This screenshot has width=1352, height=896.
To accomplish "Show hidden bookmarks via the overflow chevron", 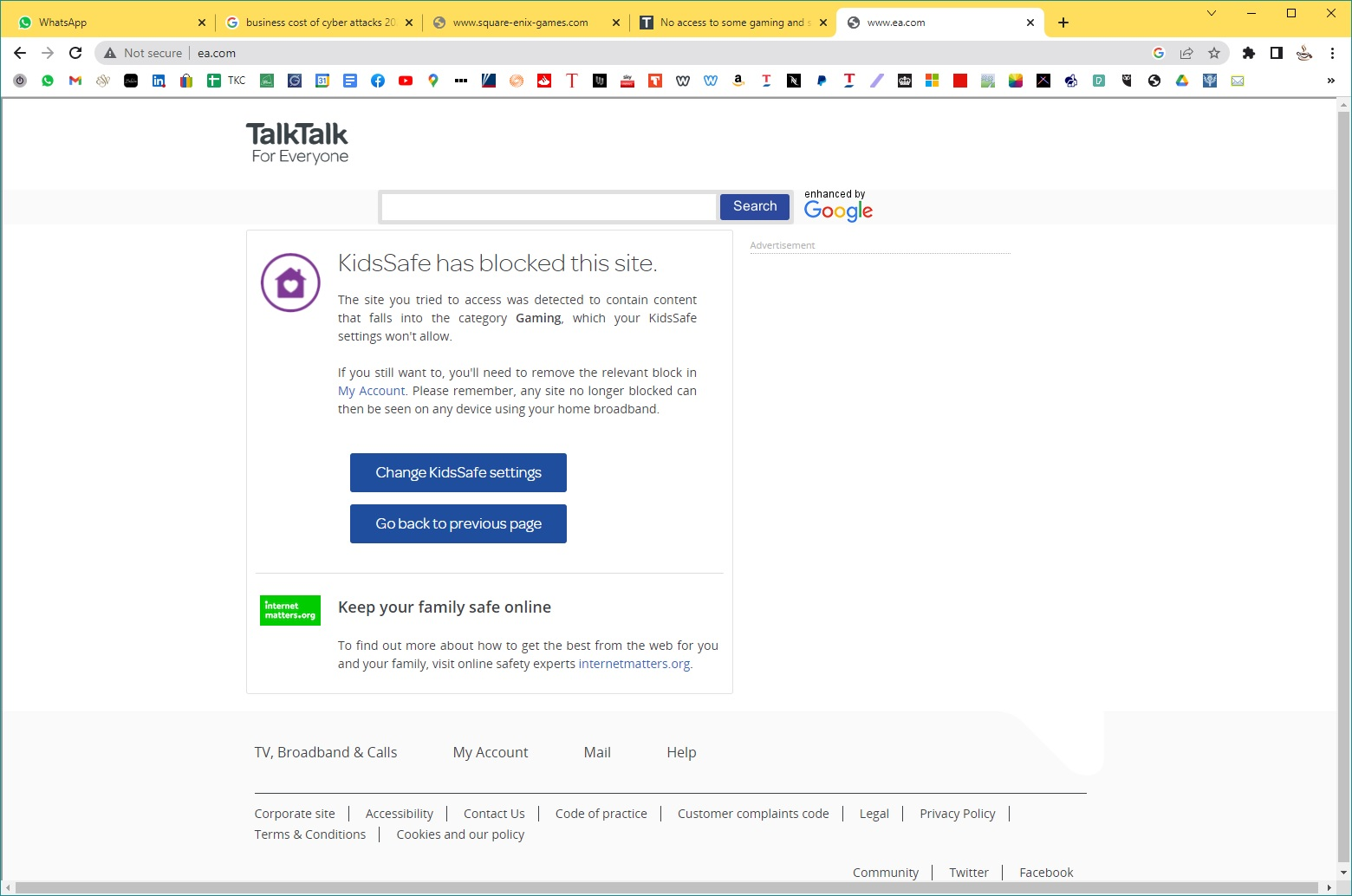I will click(1332, 81).
